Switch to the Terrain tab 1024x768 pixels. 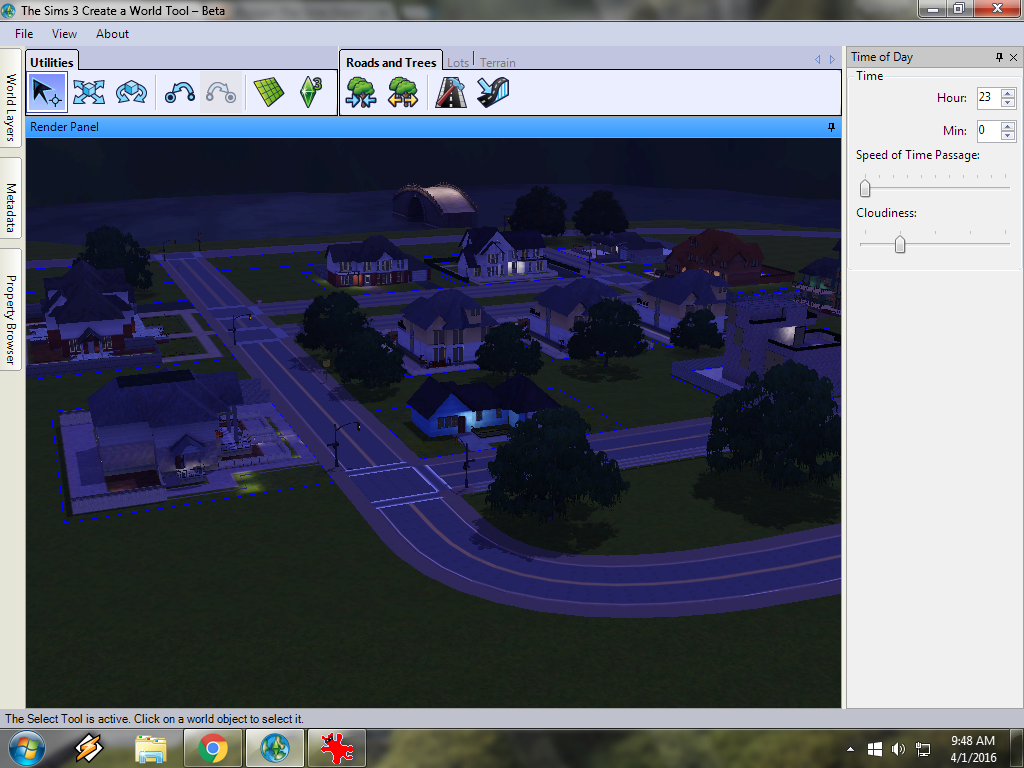click(498, 63)
